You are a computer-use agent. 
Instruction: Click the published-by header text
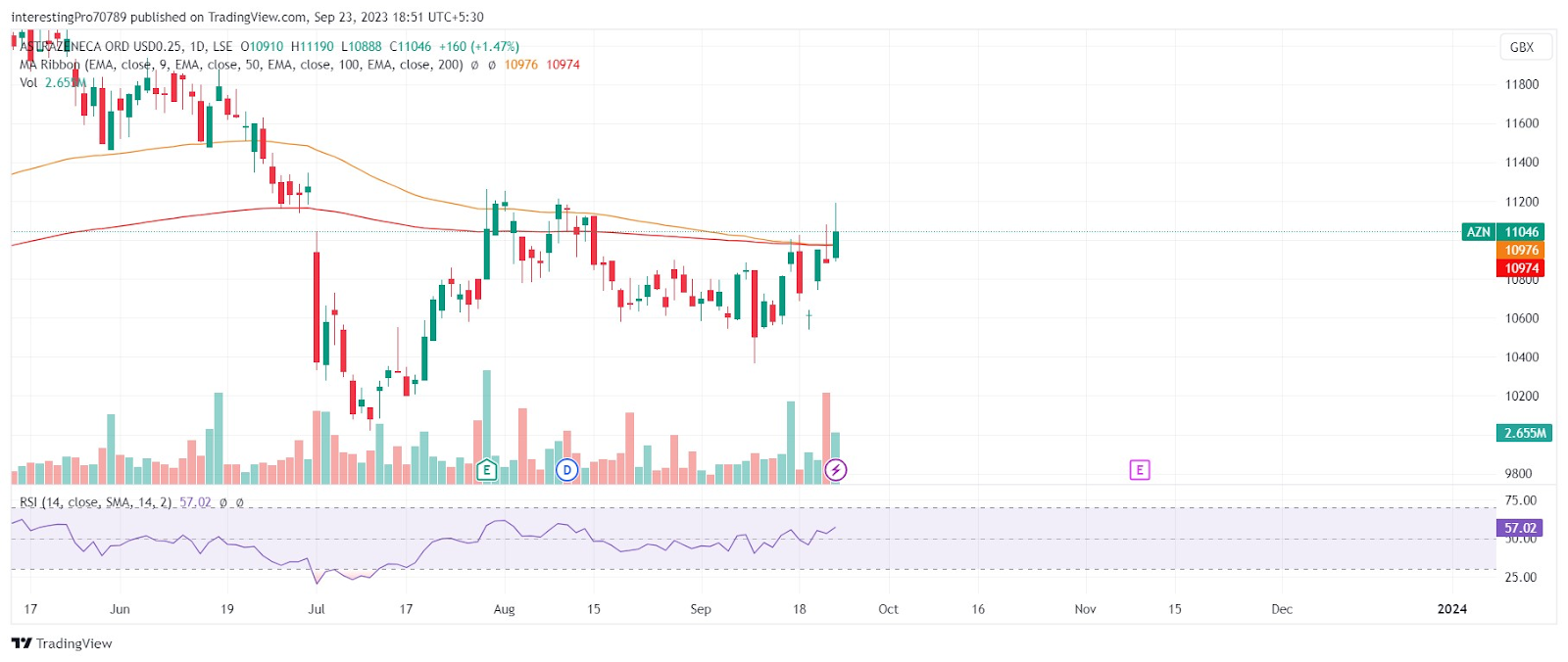coord(247,17)
